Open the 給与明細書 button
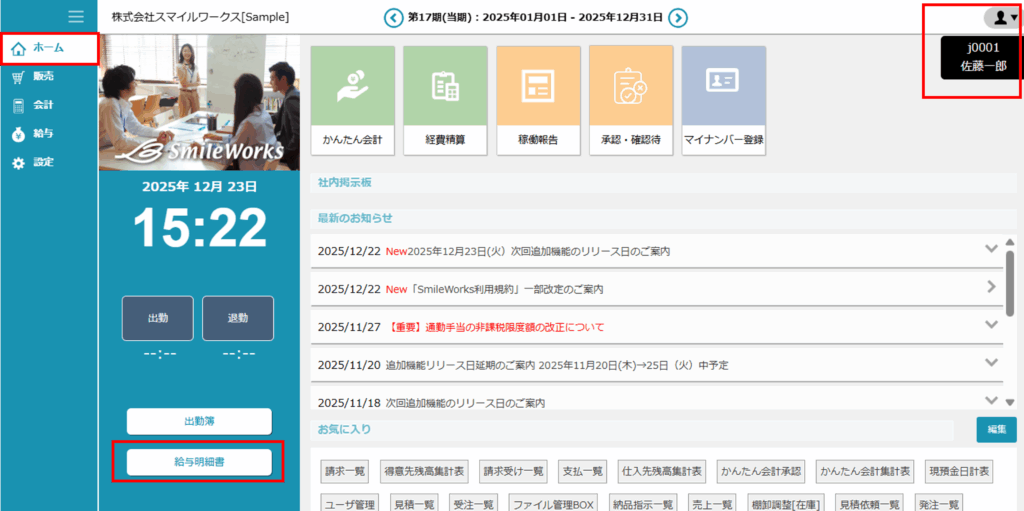The height and width of the screenshot is (511, 1024). (x=199, y=461)
